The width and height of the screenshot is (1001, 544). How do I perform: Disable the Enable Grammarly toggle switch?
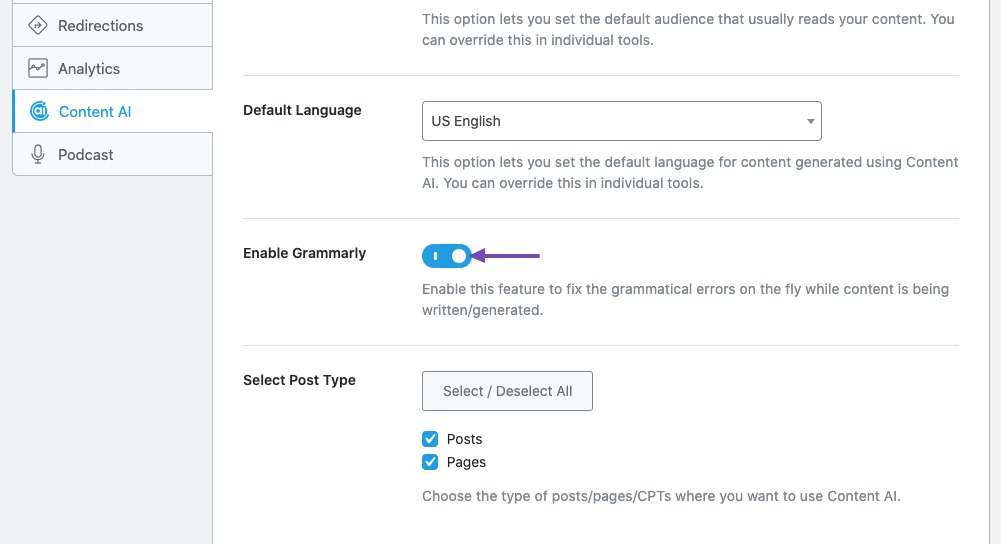coord(446,256)
